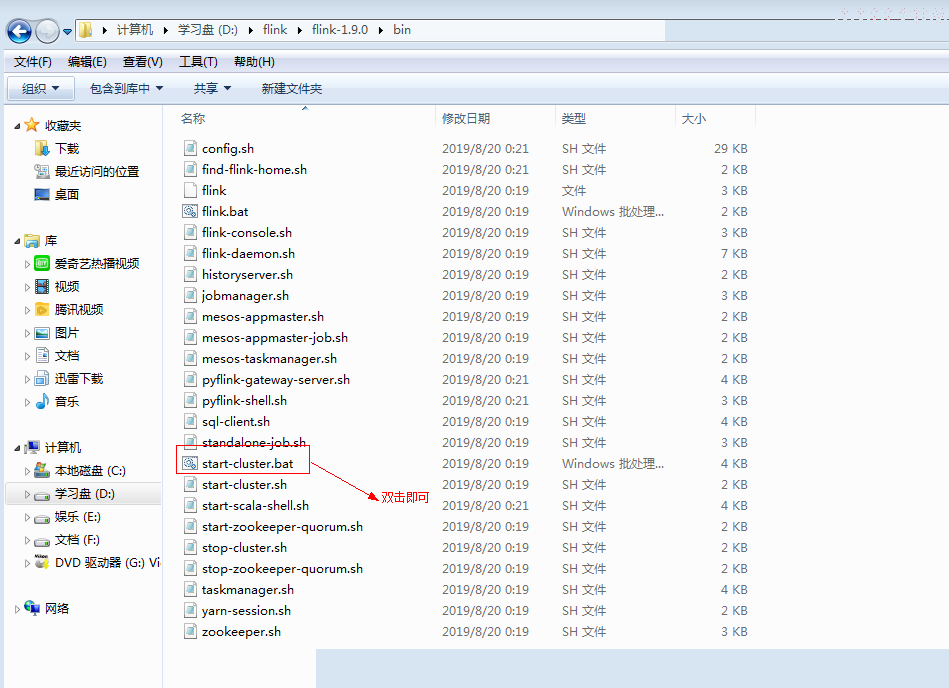Open the 组织 organize dropdown

click(x=41, y=88)
